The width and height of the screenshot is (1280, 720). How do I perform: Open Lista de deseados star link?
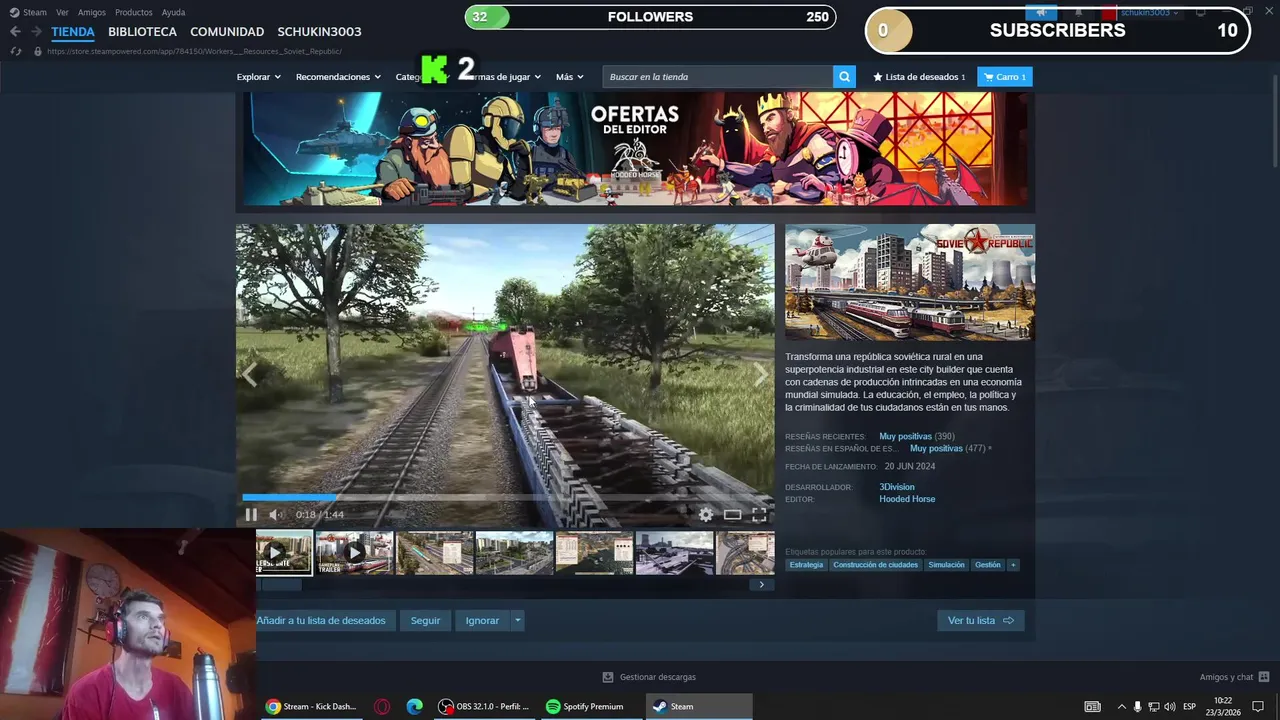click(x=919, y=77)
